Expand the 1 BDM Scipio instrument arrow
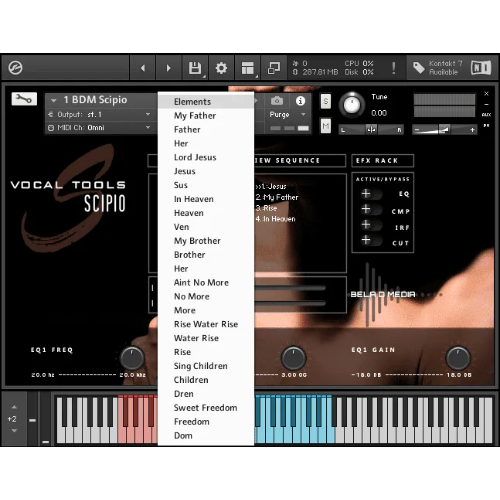 [53, 100]
